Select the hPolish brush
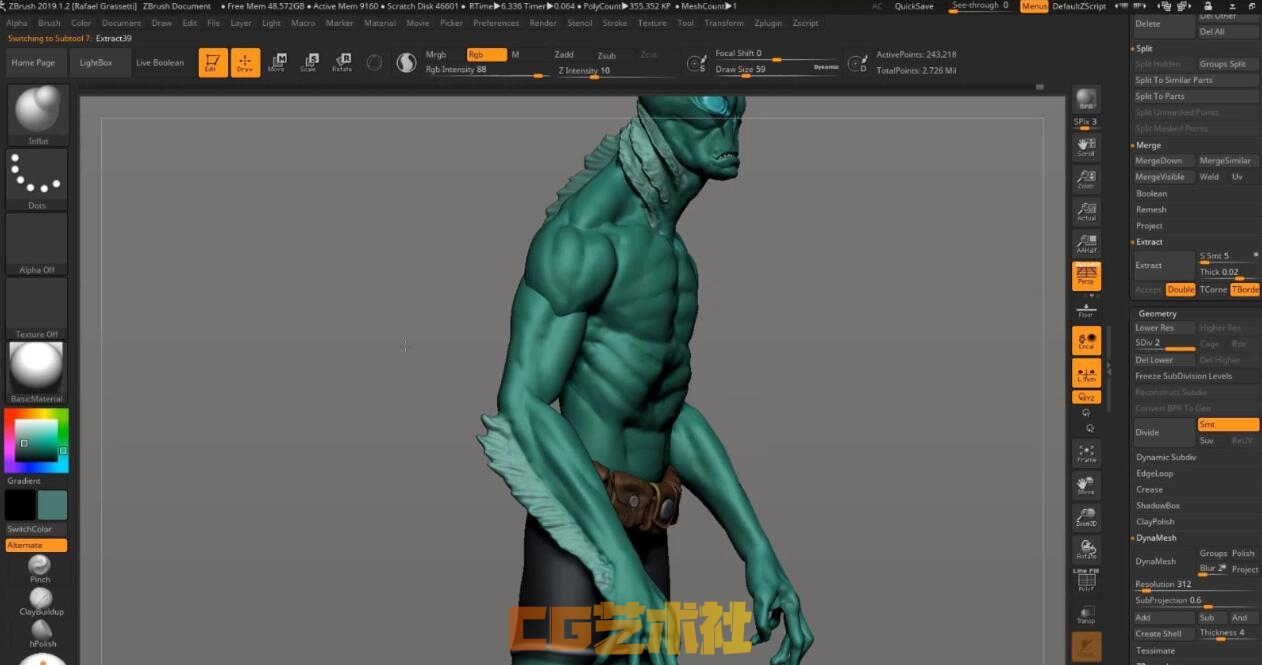Screen dimensions: 1262x665 coord(43,633)
